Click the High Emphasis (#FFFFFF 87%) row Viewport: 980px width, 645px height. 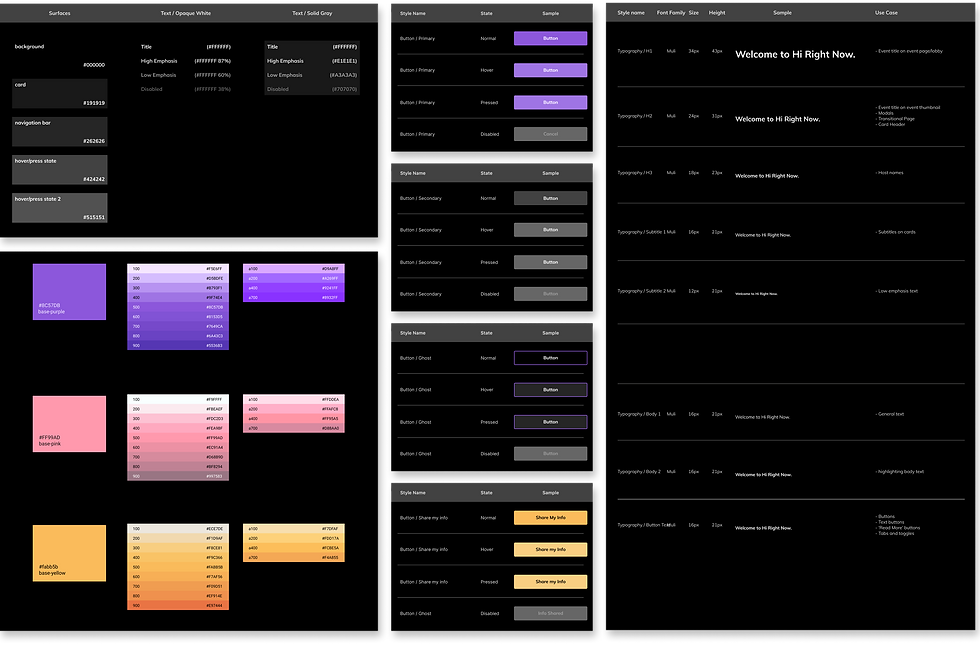(186, 61)
